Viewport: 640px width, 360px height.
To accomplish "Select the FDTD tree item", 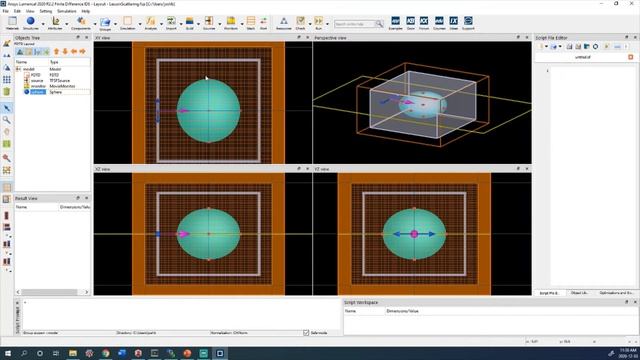I will pyautogui.click(x=36, y=75).
